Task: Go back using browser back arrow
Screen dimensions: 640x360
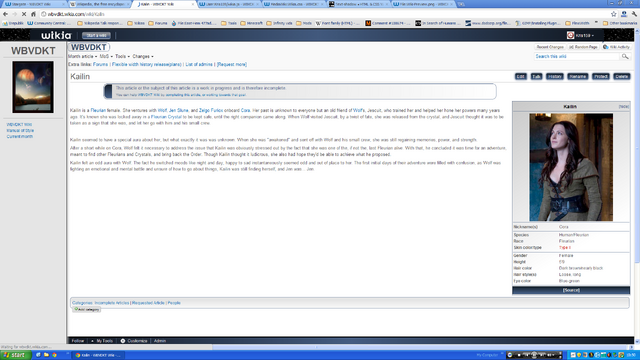Action: 5,14
